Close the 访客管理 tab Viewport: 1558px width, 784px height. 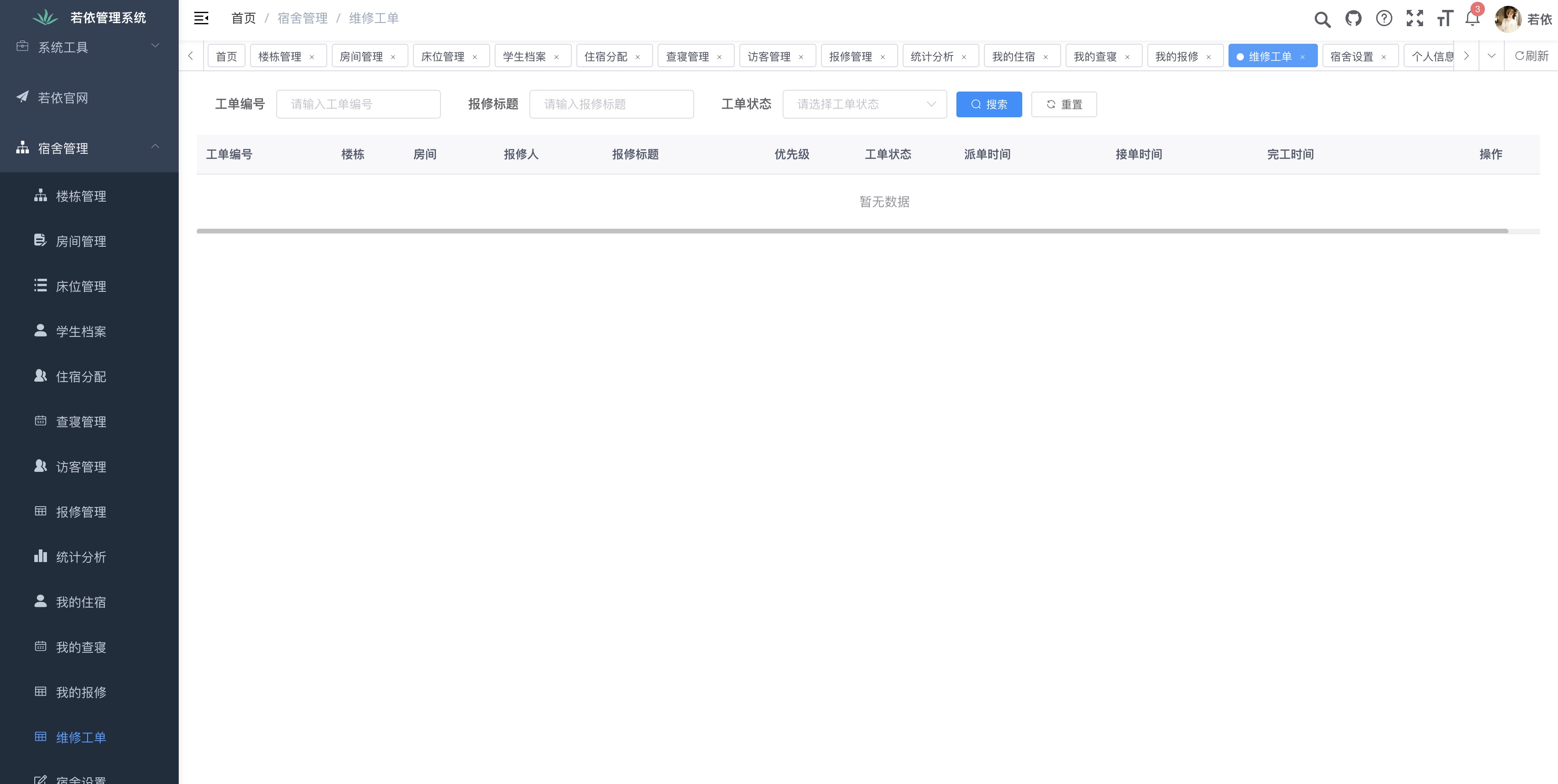tap(801, 57)
